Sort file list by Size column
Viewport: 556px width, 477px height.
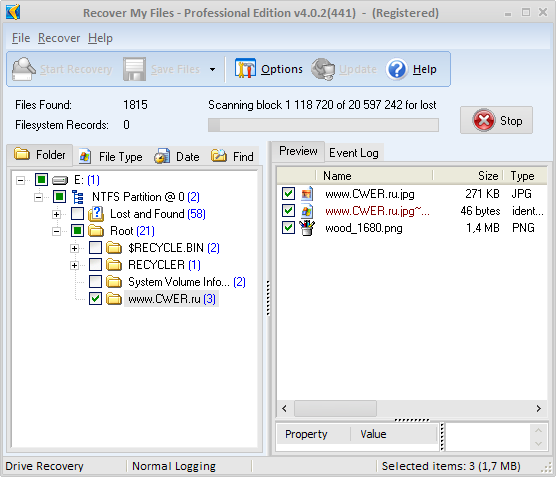(468, 176)
